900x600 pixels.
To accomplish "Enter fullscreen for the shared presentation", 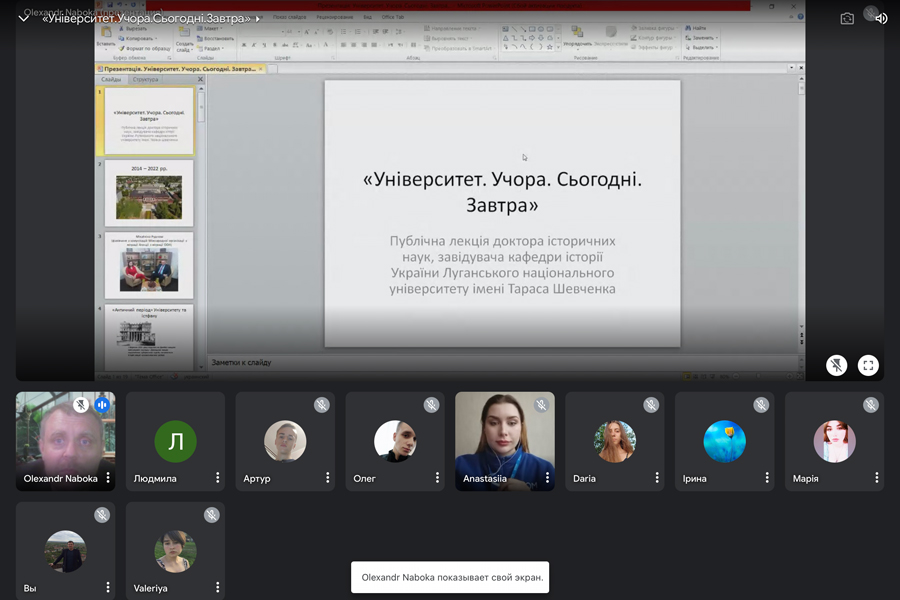I will click(867, 365).
